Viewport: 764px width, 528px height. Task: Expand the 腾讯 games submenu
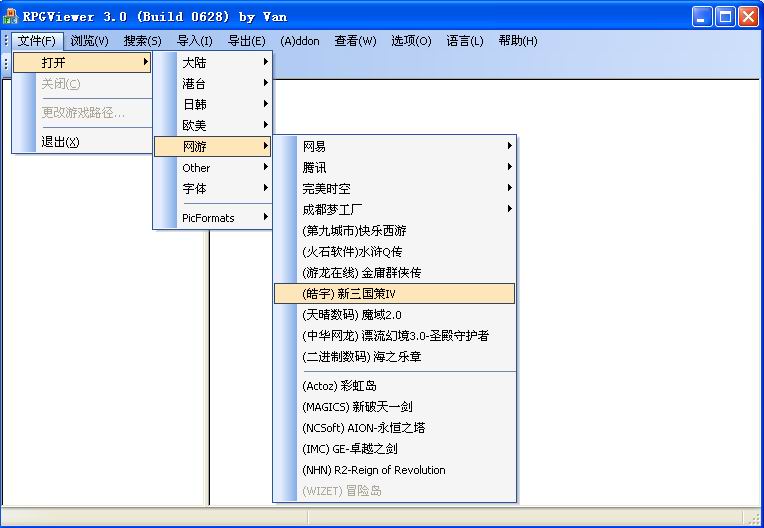[x=394, y=168]
